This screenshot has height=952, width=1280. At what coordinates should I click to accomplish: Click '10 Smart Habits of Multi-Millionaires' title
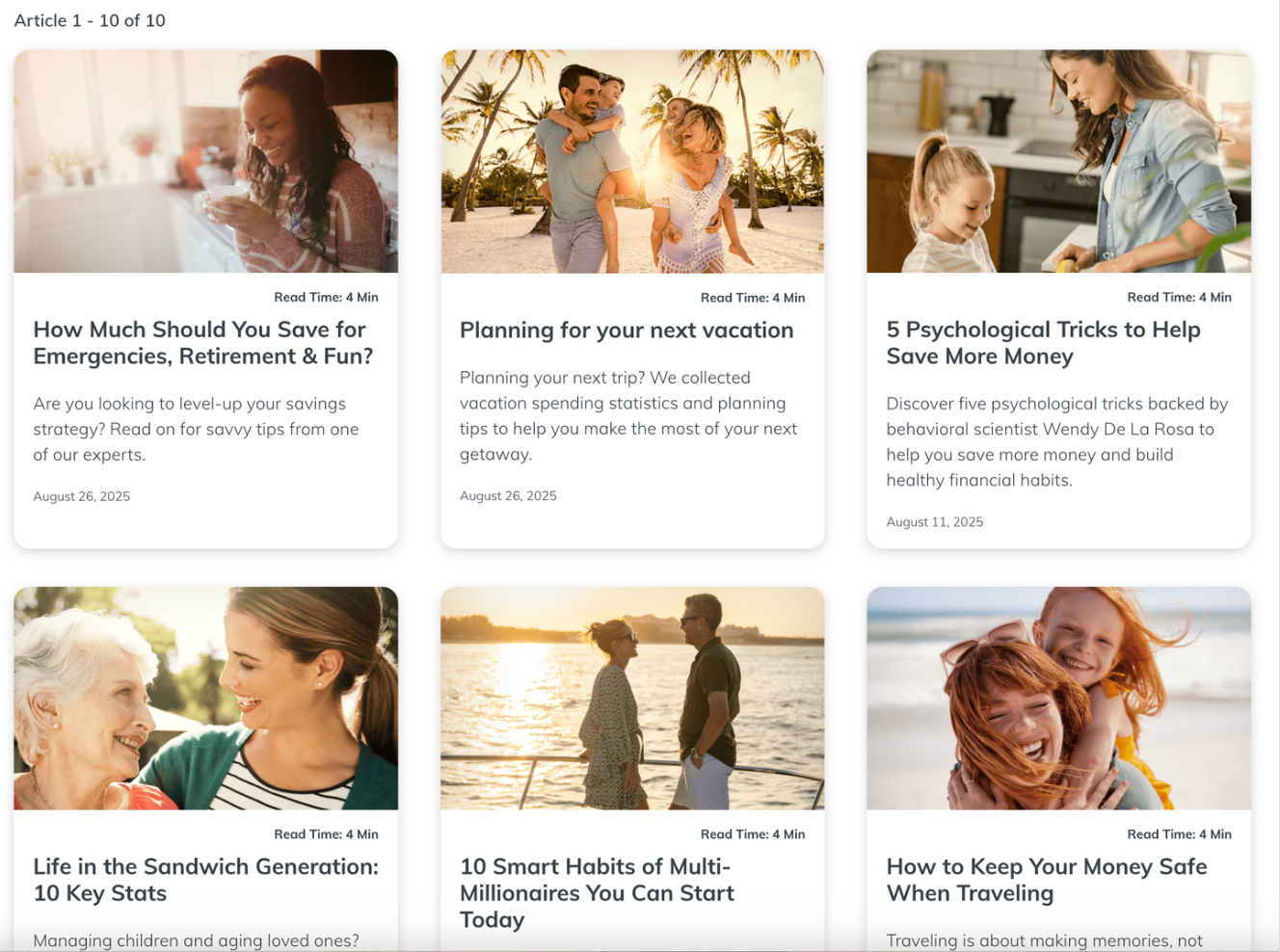[x=597, y=893]
